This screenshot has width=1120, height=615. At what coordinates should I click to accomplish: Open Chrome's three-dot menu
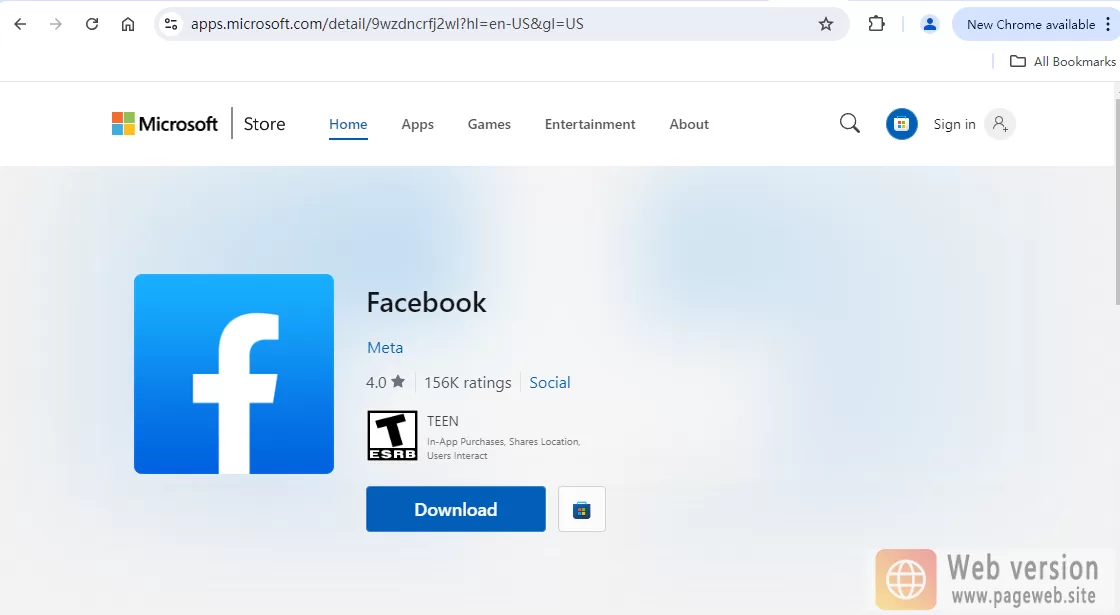pos(1108,24)
